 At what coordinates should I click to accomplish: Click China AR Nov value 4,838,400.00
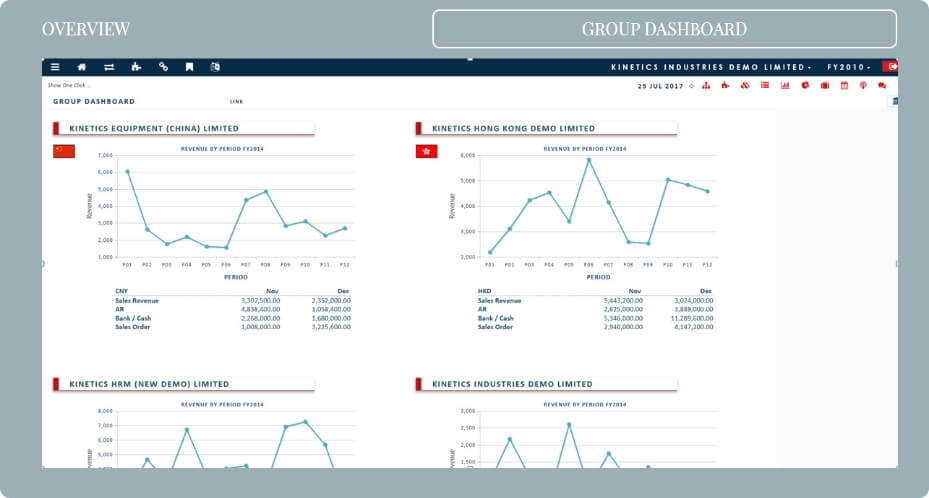point(261,309)
